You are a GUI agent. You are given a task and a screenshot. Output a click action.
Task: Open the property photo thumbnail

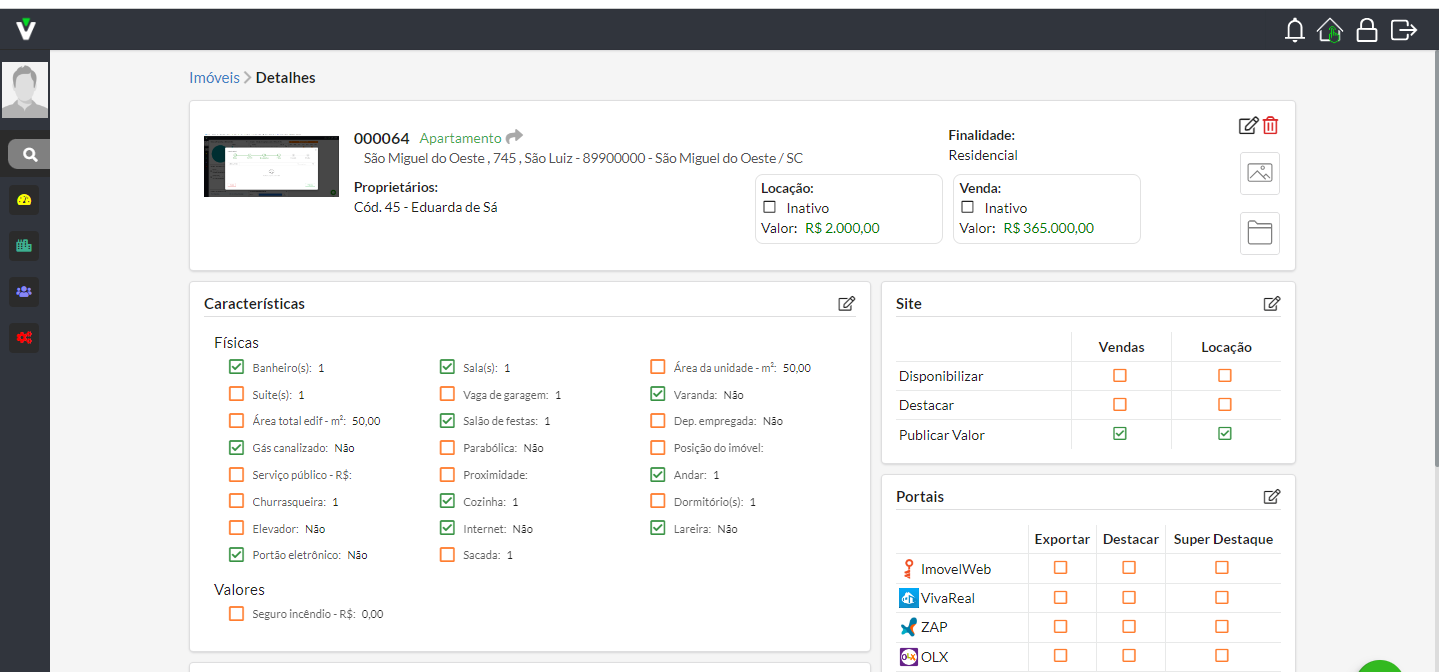[x=271, y=166]
